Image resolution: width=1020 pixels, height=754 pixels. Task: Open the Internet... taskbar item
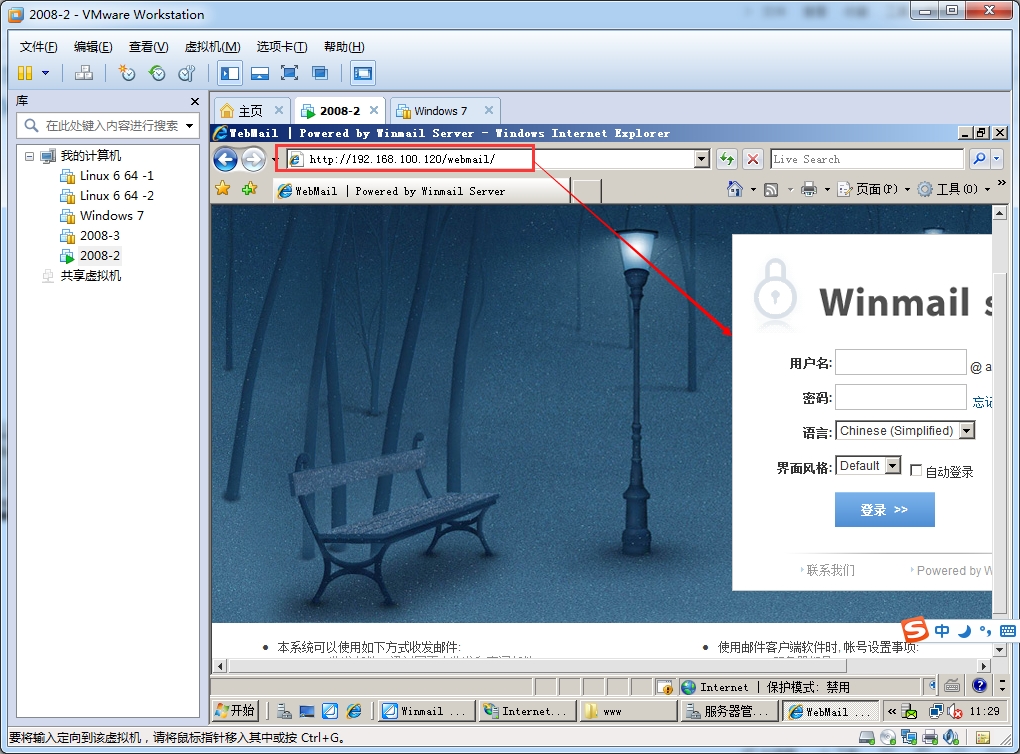(528, 711)
